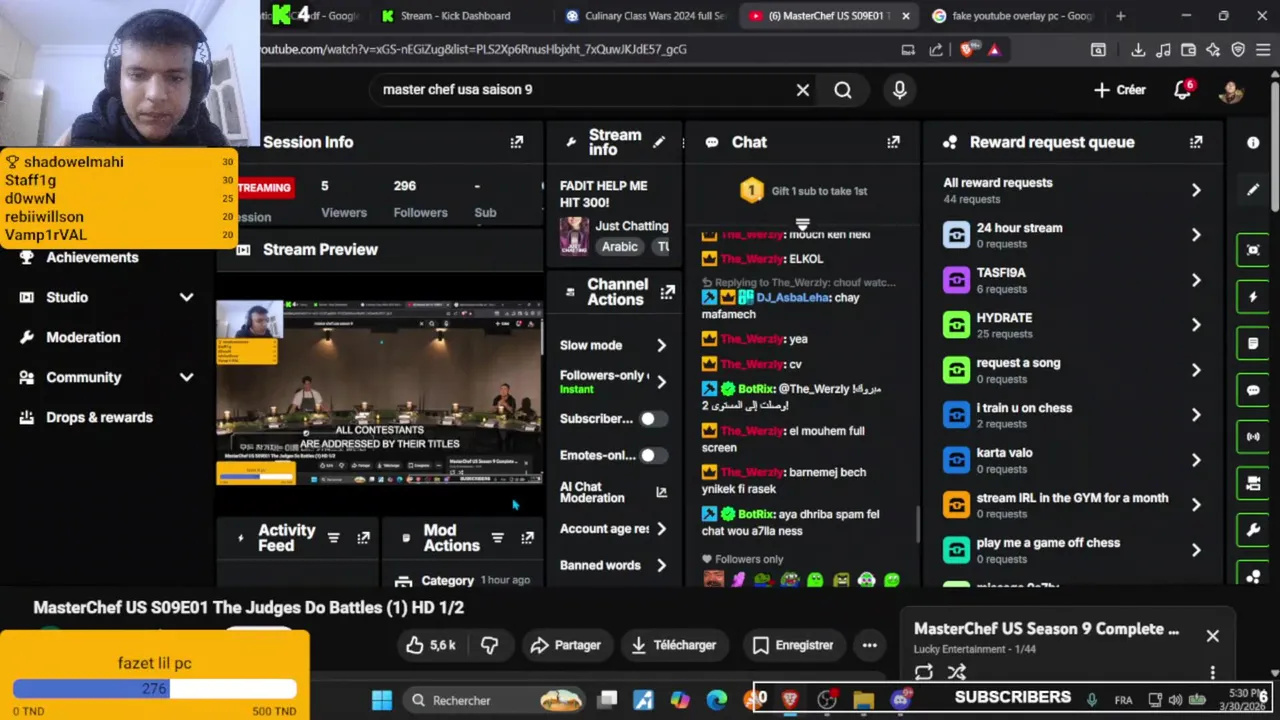Screen dimensions: 1280x720
Task: Open Brave browser from taskbar
Action: 790,700
